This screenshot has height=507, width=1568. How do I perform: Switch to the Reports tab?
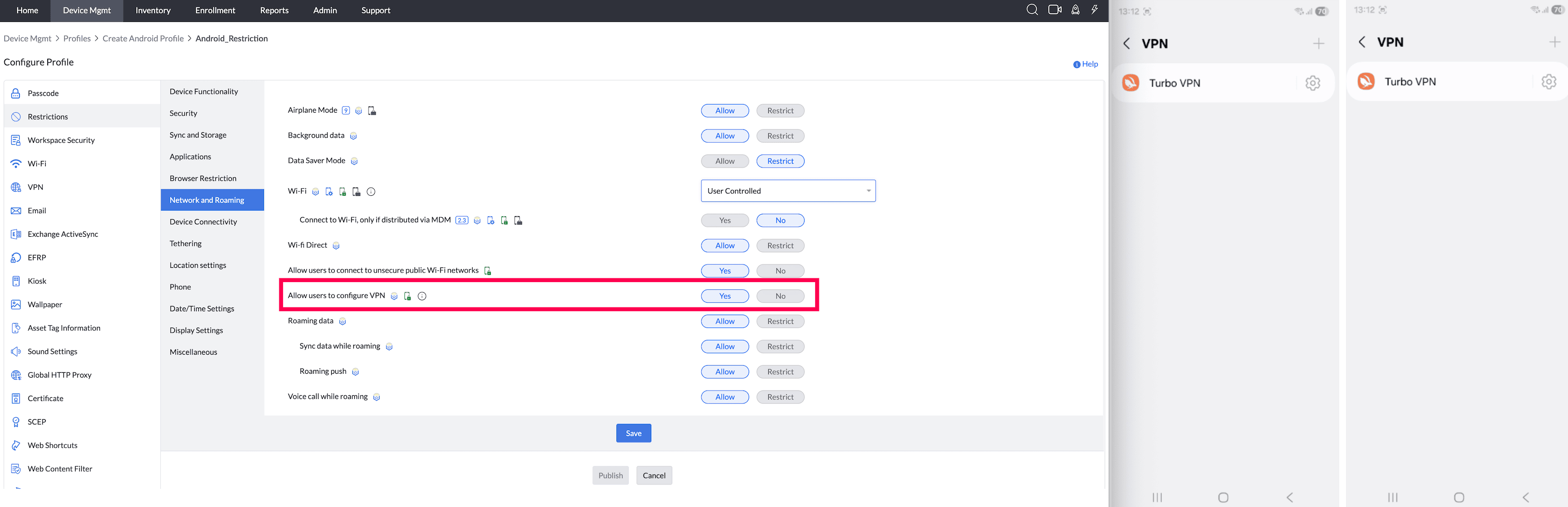[274, 11]
